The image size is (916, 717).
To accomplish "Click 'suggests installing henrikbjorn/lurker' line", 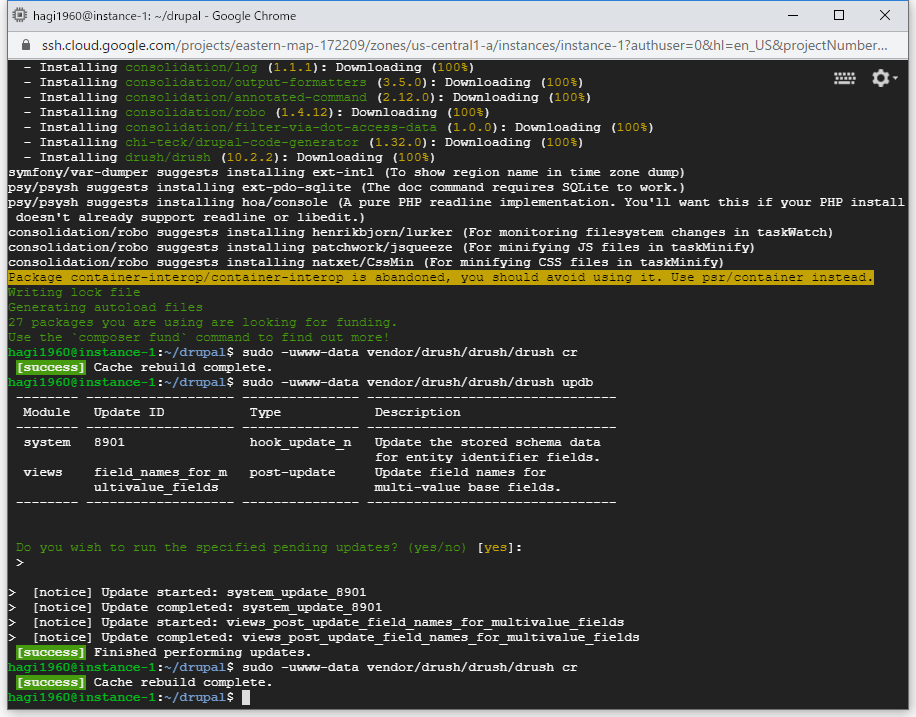I will 421,233.
